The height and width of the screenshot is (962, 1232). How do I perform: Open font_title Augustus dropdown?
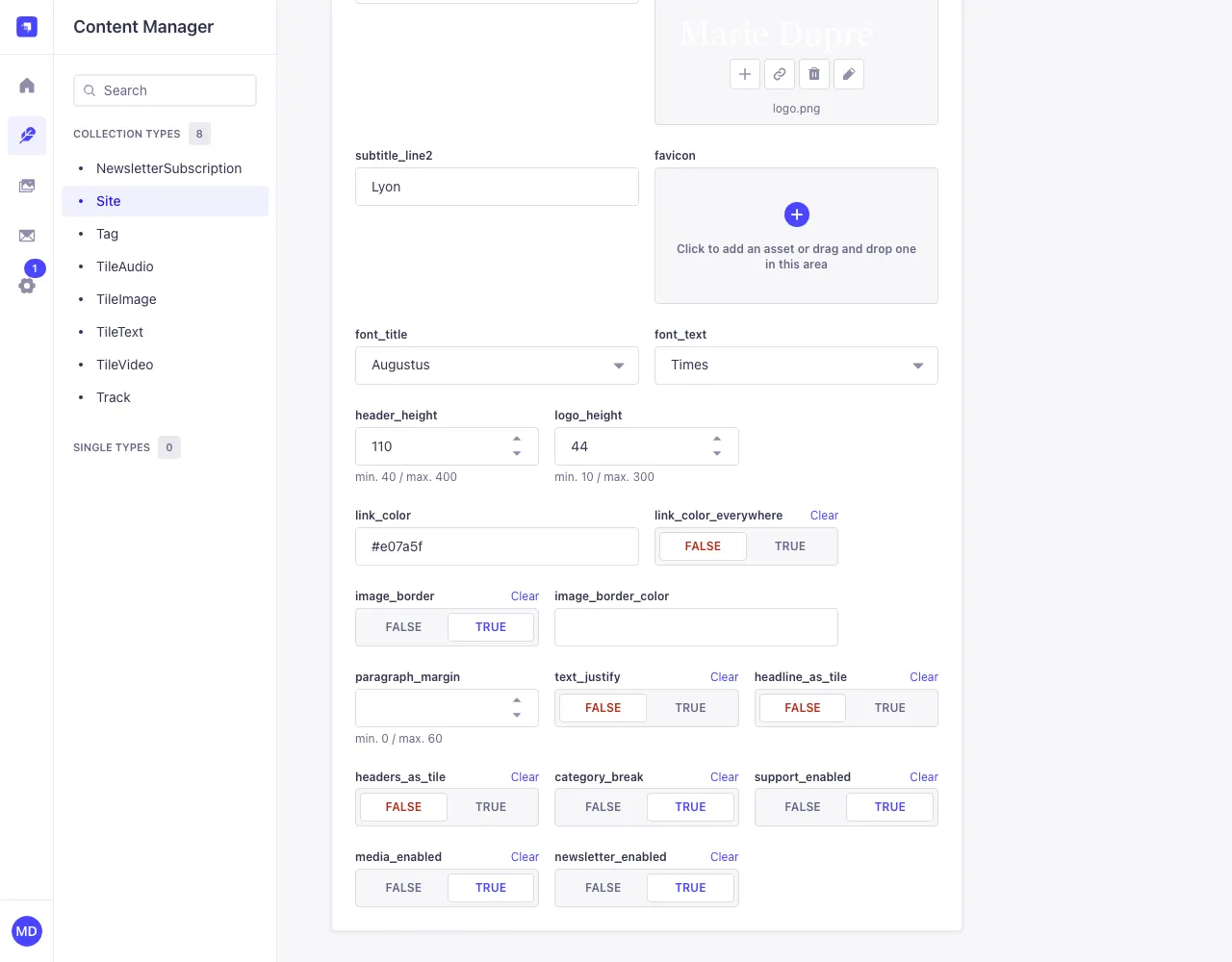click(497, 366)
